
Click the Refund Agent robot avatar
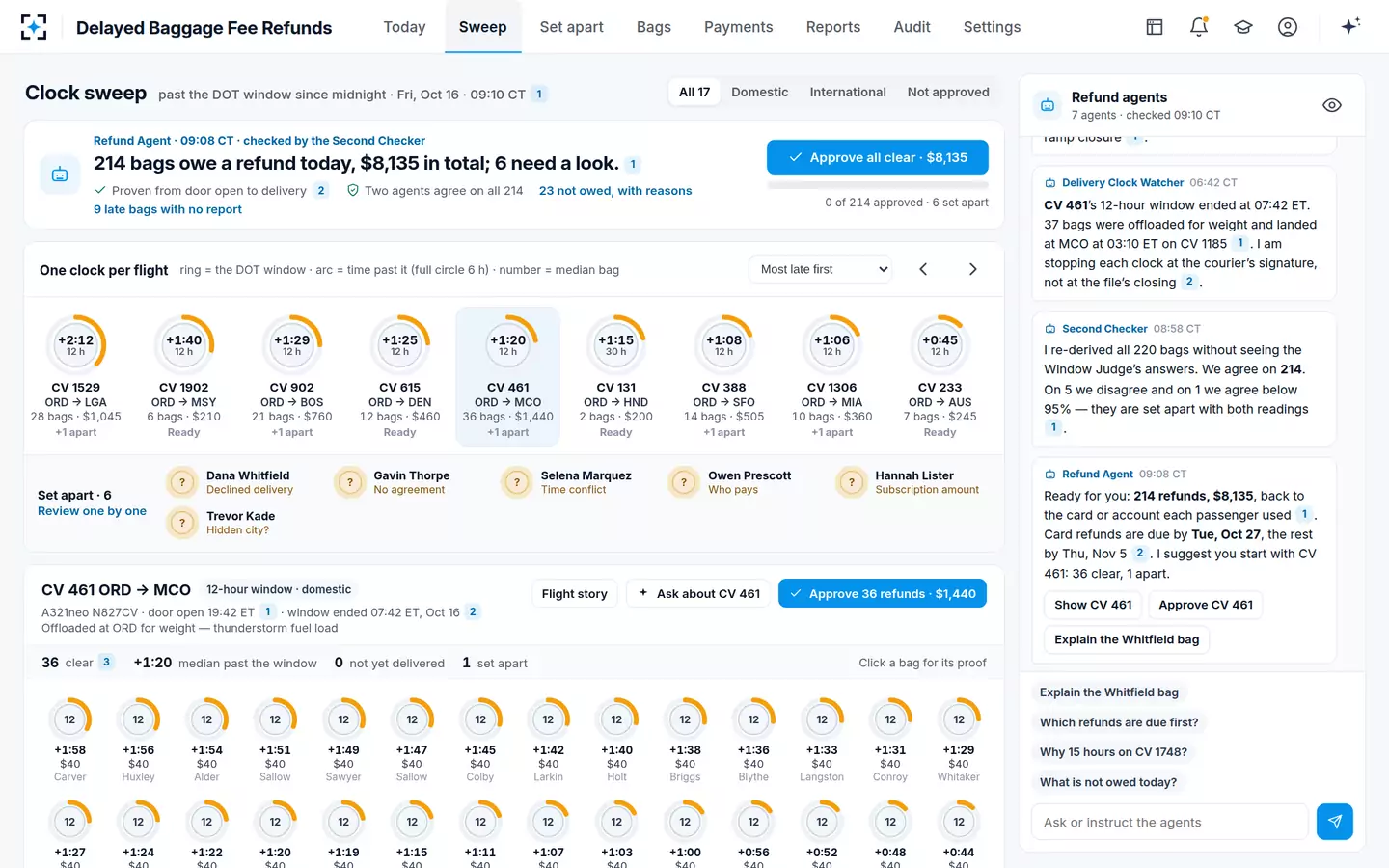(x=60, y=175)
